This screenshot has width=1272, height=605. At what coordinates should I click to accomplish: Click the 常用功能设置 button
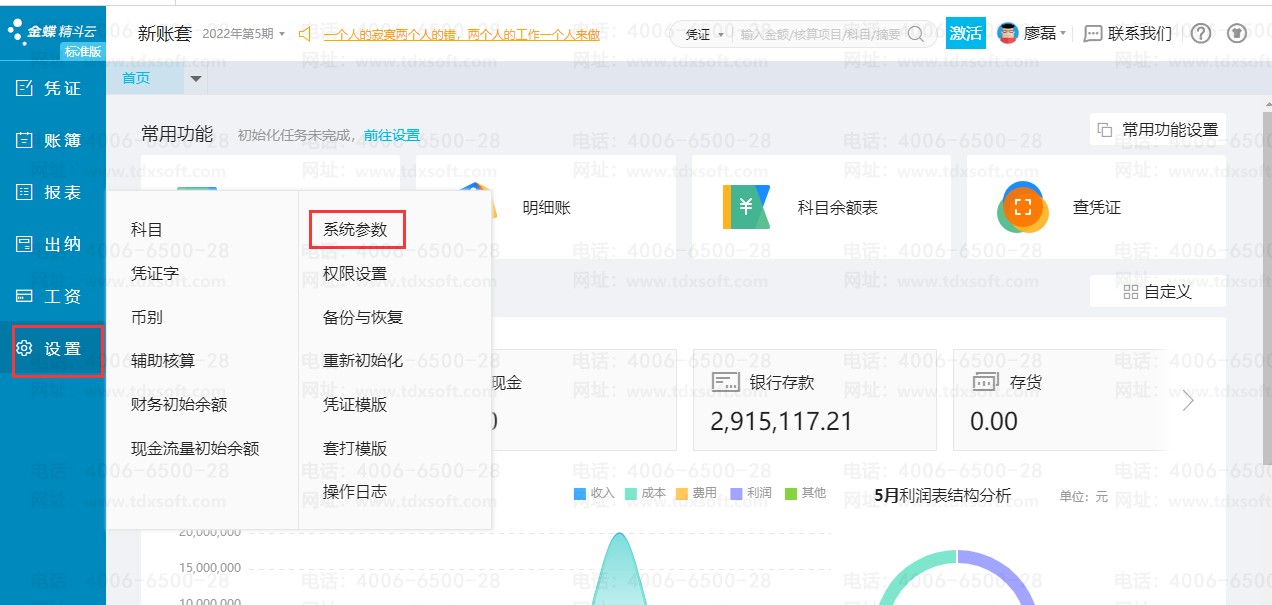pyautogui.click(x=1157, y=129)
